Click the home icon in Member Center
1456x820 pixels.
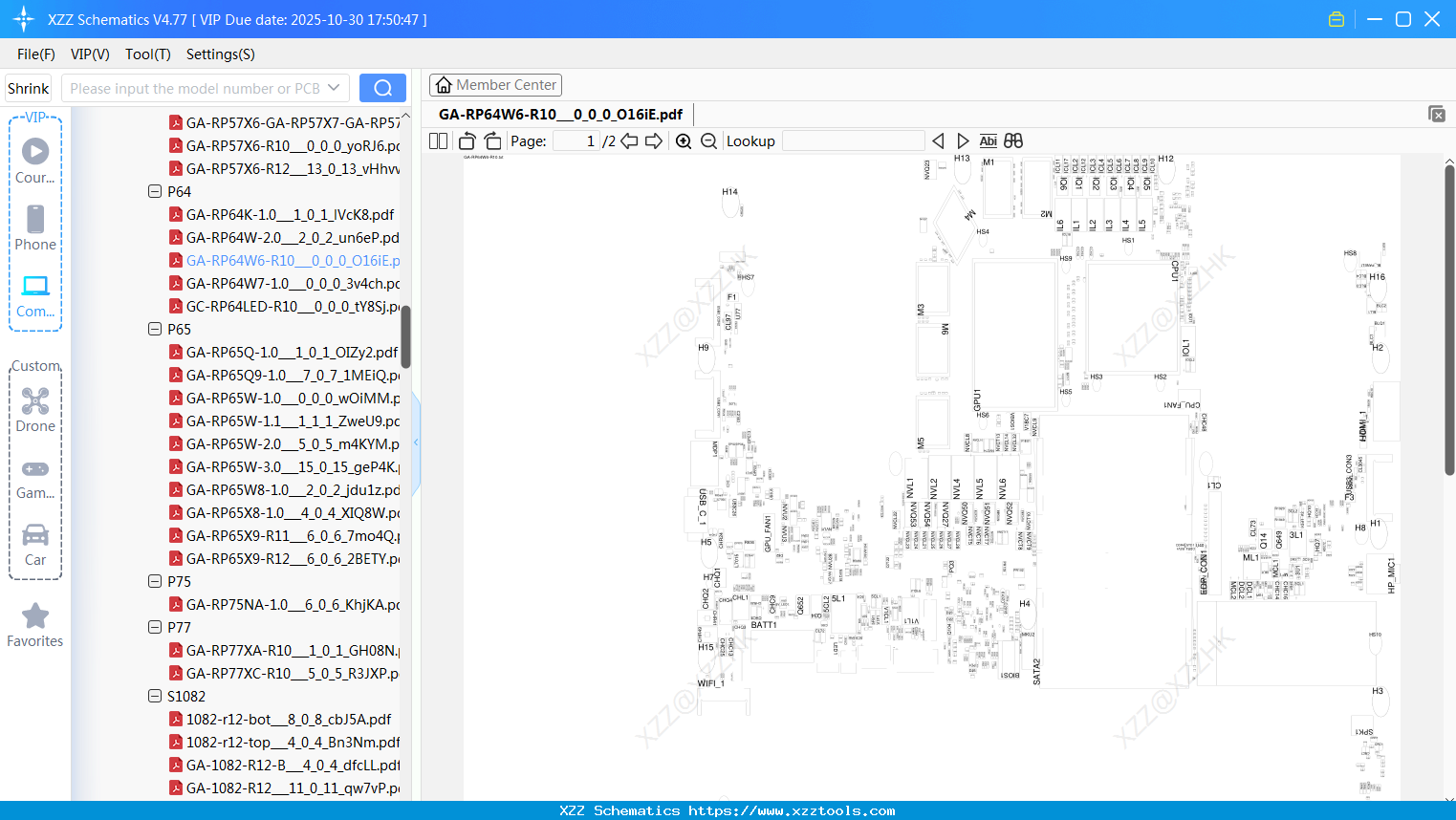444,85
